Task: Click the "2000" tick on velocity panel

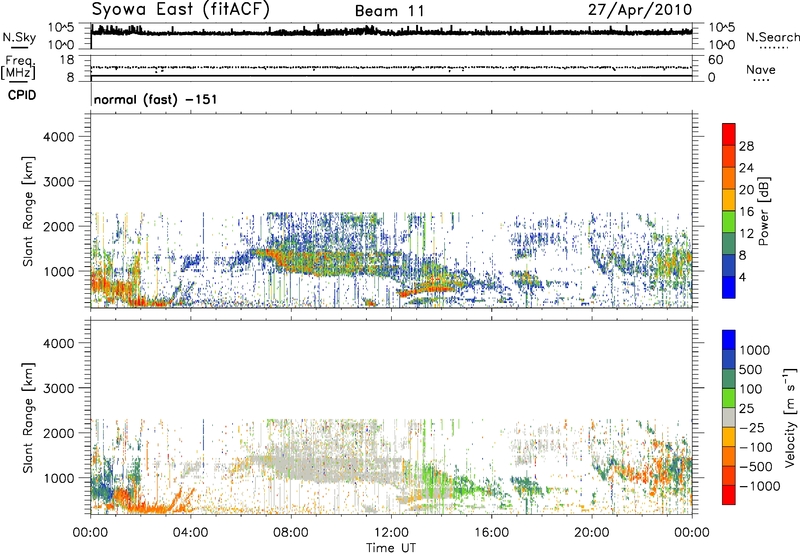Action: click(59, 433)
